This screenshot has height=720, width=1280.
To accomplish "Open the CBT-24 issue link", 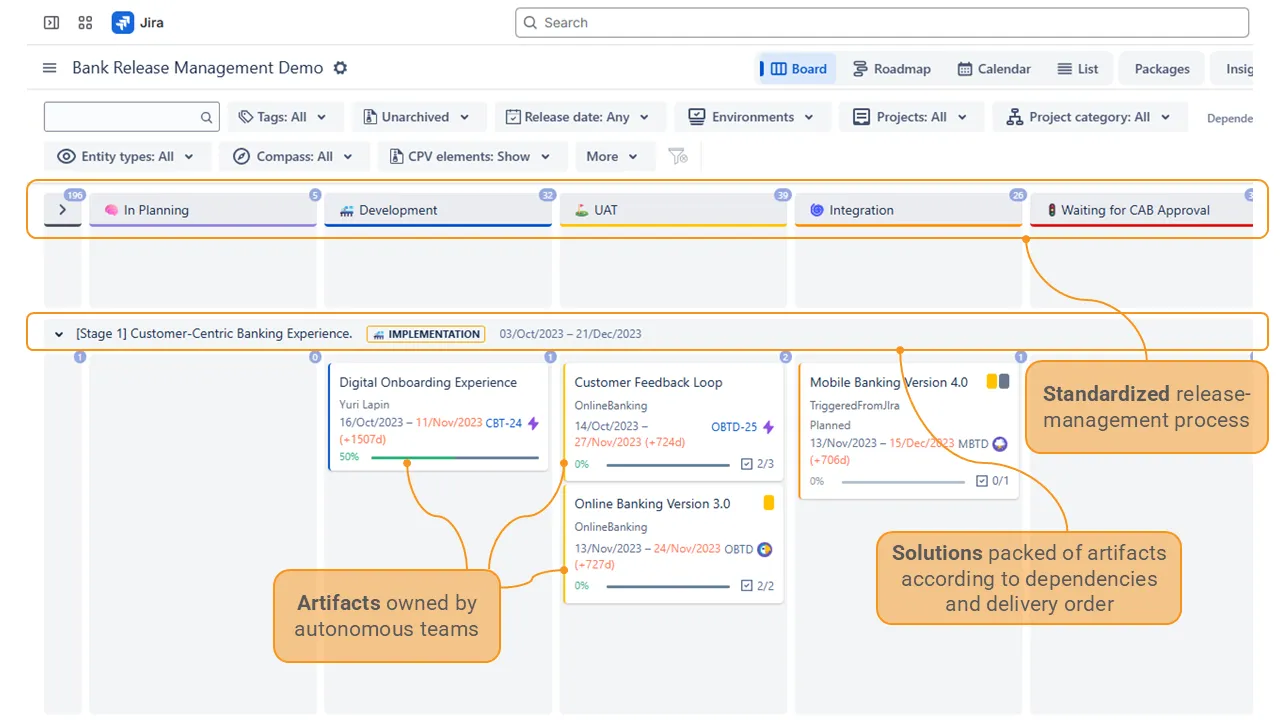I will click(x=503, y=423).
